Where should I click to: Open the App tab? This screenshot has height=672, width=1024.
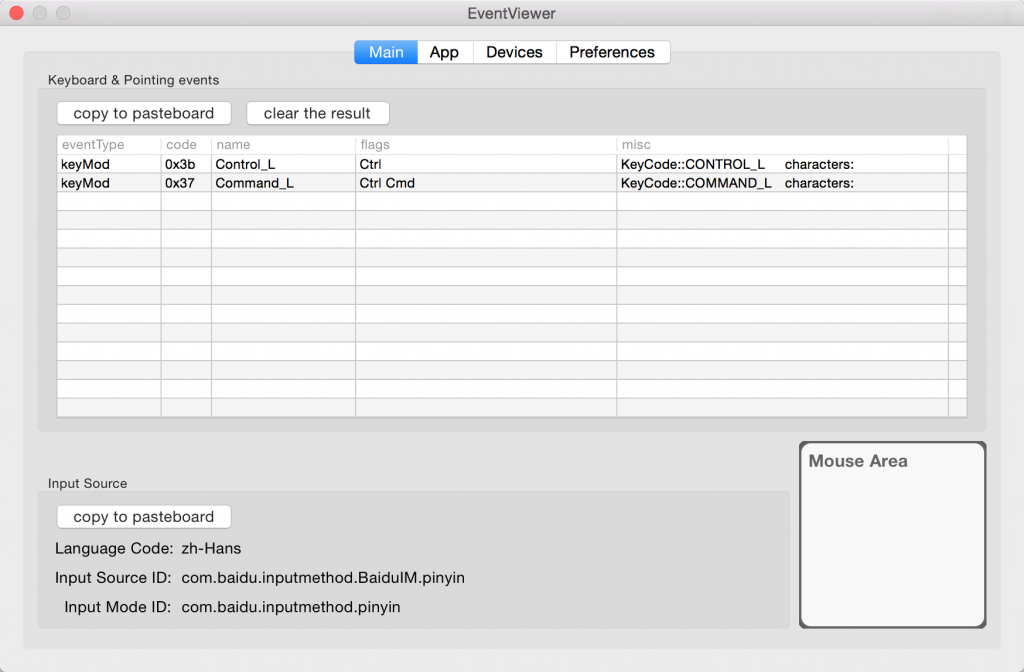click(444, 52)
